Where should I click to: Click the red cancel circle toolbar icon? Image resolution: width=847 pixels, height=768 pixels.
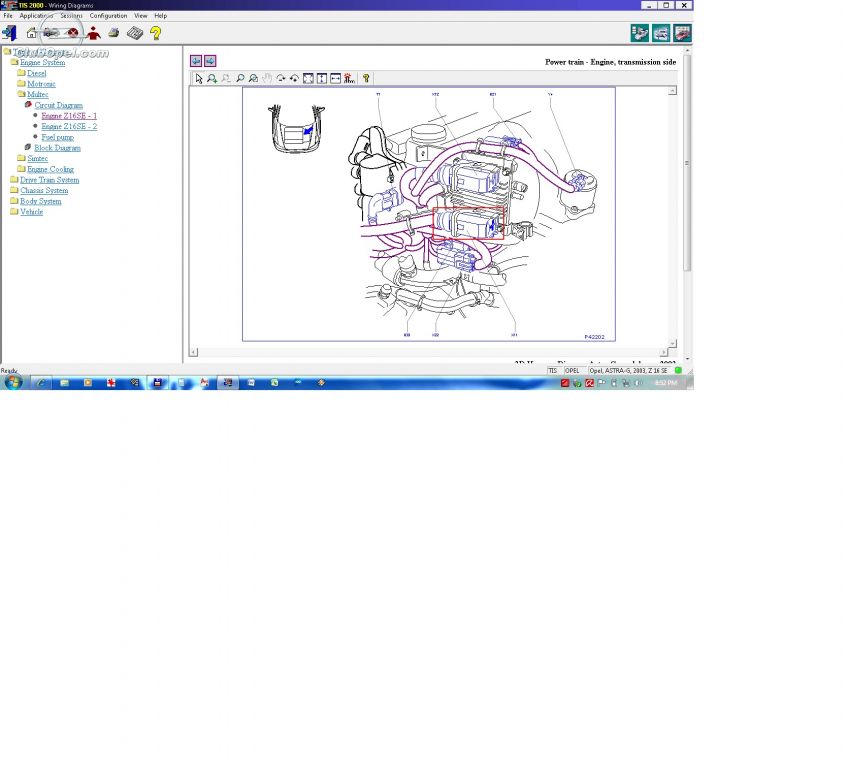pos(72,33)
